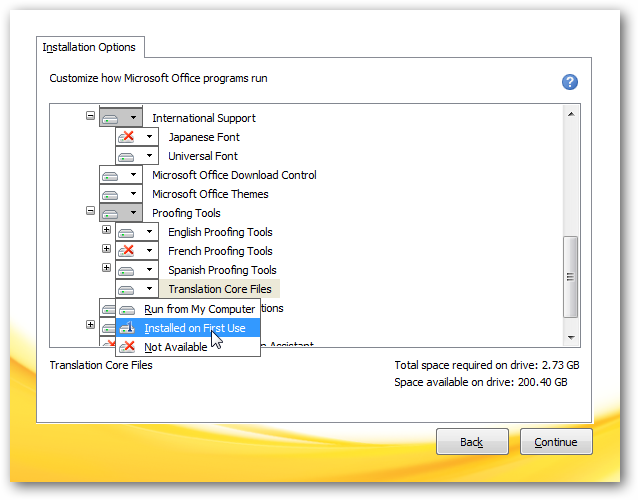Expand the tree node below Translation Core Files
This screenshot has width=638, height=500.
click(x=90, y=324)
